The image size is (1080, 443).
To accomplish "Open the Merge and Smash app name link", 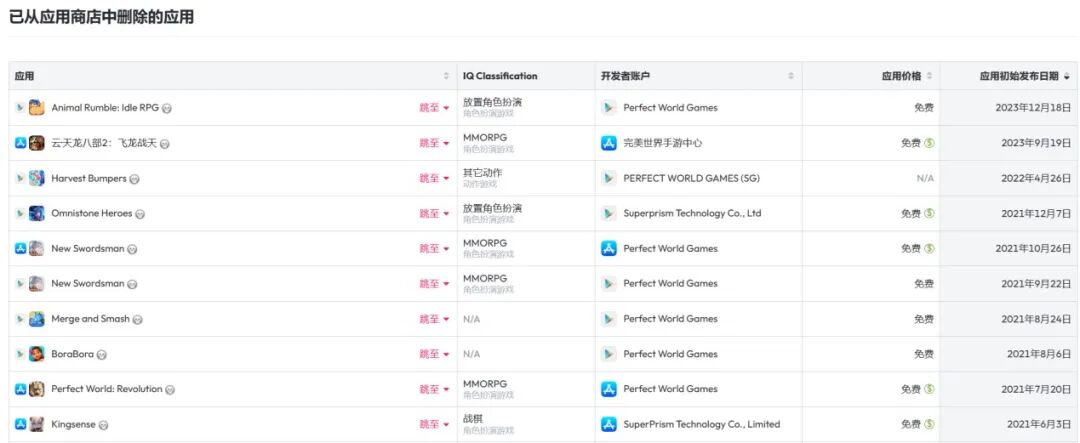I will click(90, 318).
